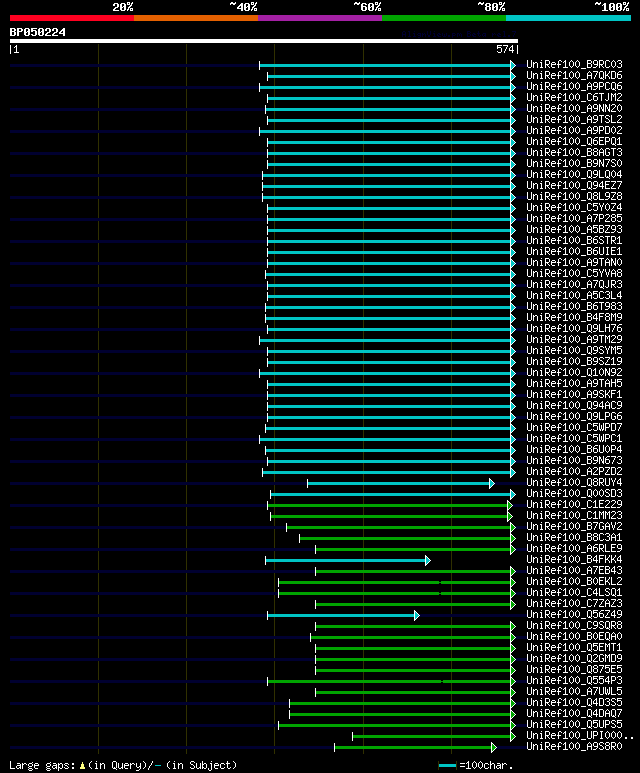Select the UniRef100_A5BZ93 label
Screen dimensions: 640x773
574,229
